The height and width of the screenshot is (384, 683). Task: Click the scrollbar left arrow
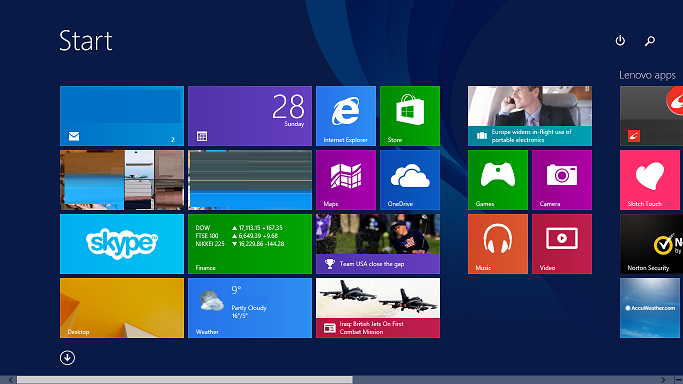pyautogui.click(x=10, y=380)
